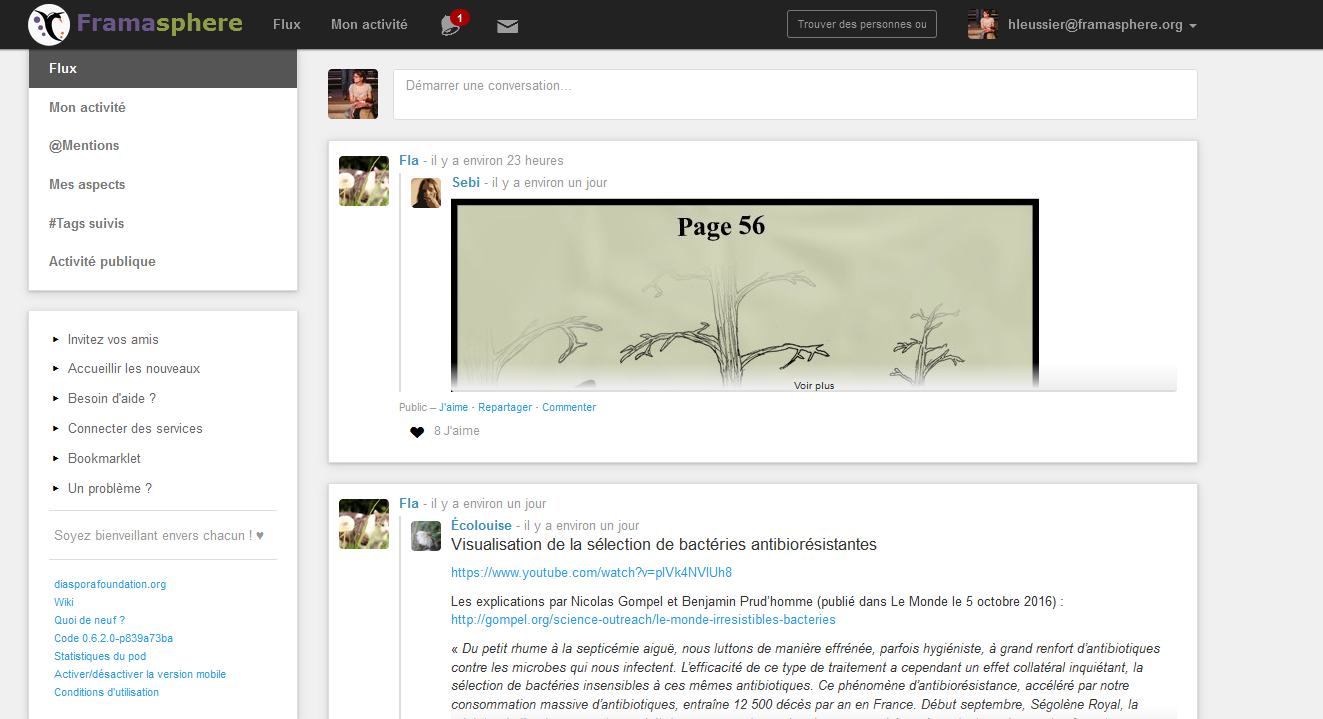Open Fla's avatar on the first post
The image size is (1323, 719).
pyautogui.click(x=364, y=181)
